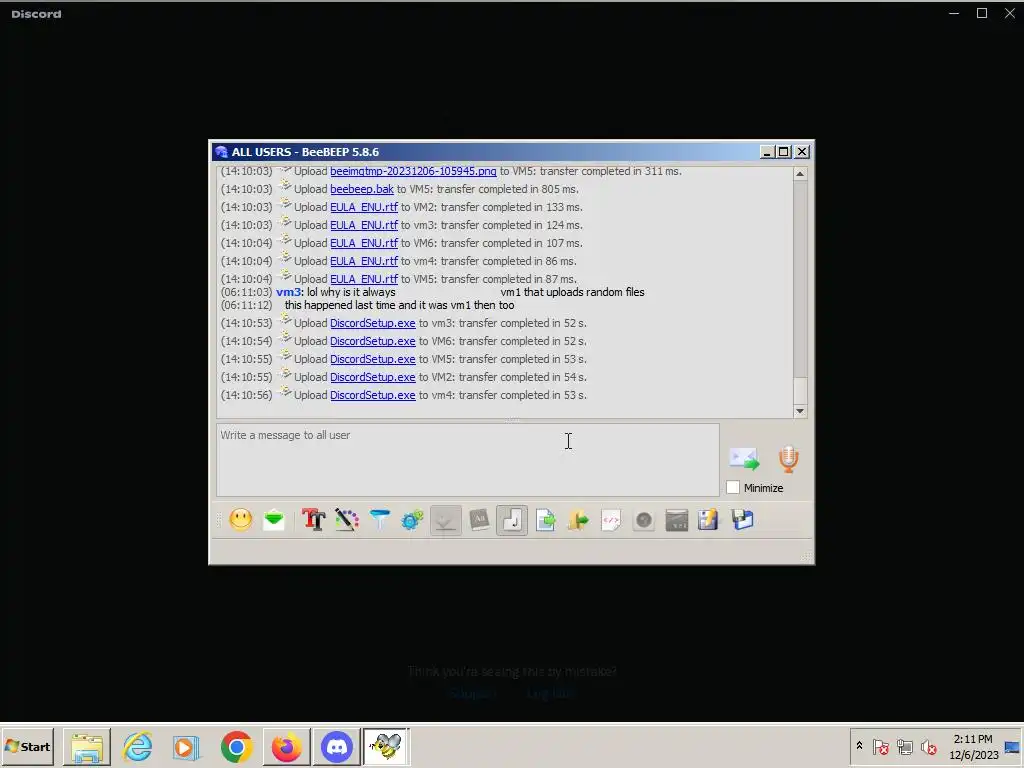Open File Explorer from the taskbar
Screen dimensions: 1024x768
click(87, 746)
